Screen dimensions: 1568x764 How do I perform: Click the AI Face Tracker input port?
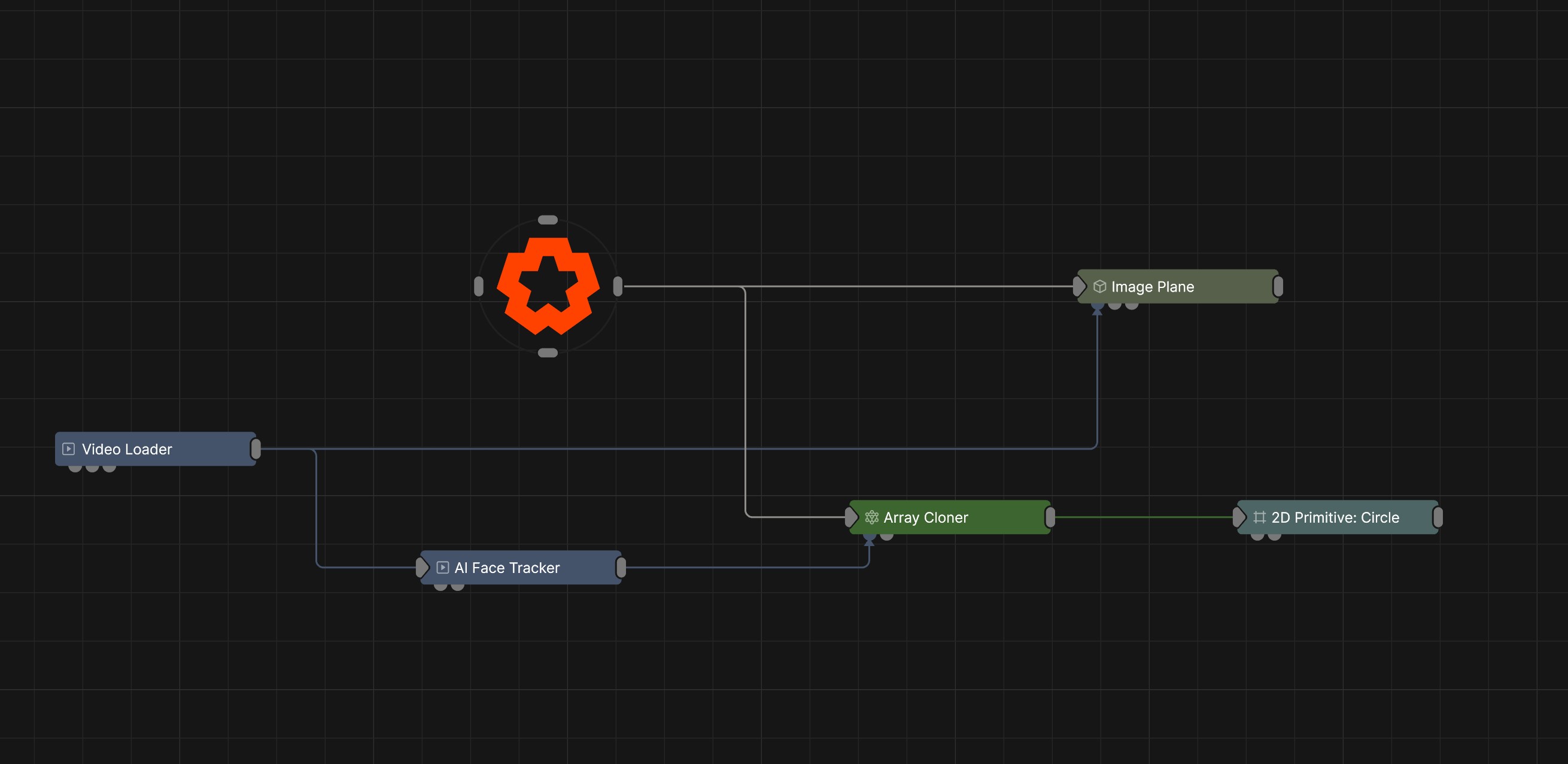point(422,568)
